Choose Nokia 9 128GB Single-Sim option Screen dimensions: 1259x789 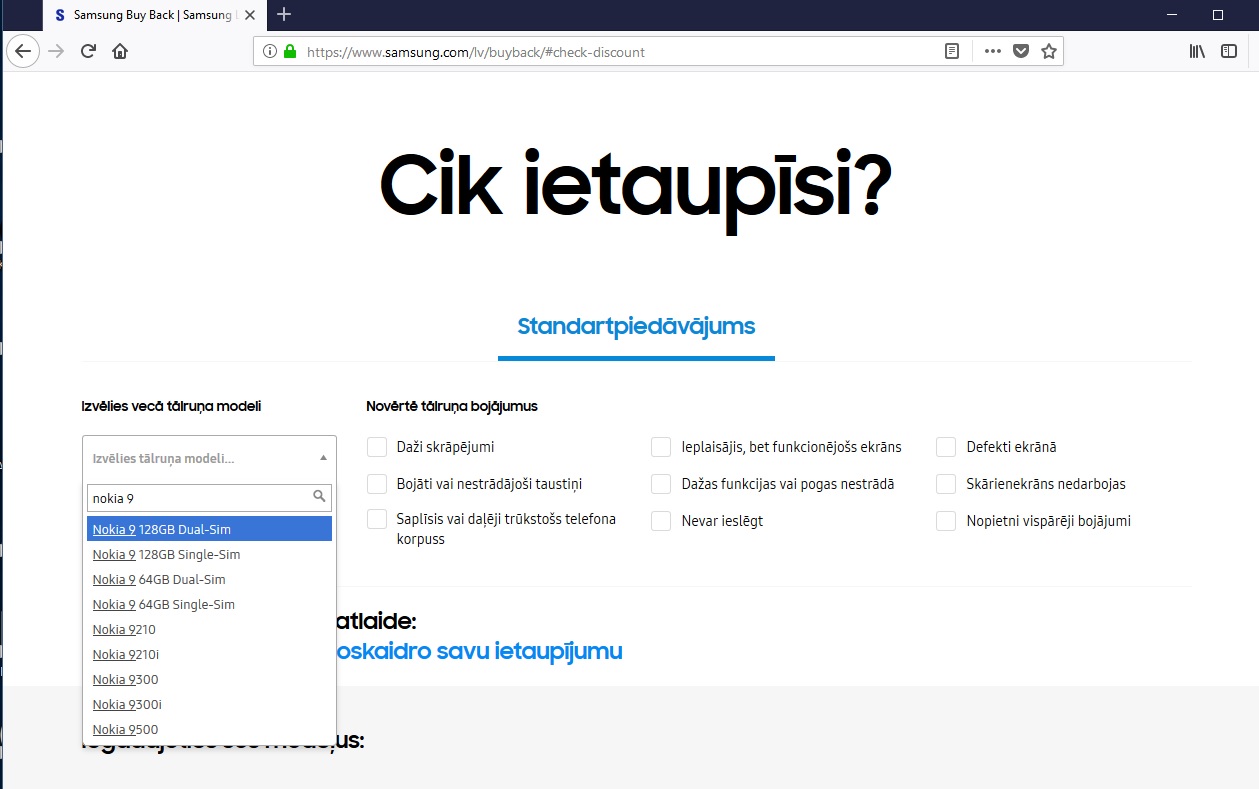(x=209, y=554)
